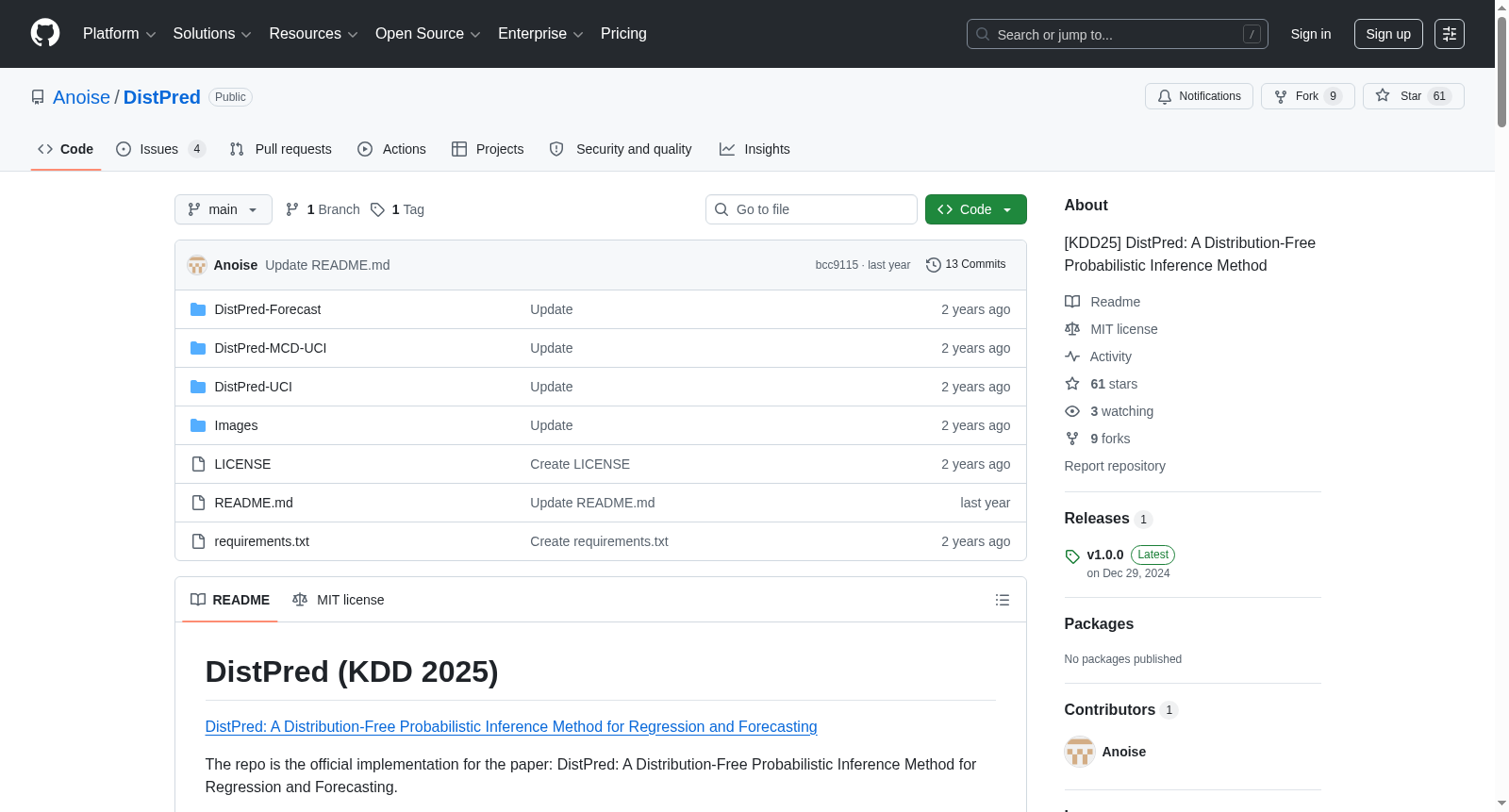Open contributor Anoise profile
Screen dimensions: 1509x812
pos(1124,752)
